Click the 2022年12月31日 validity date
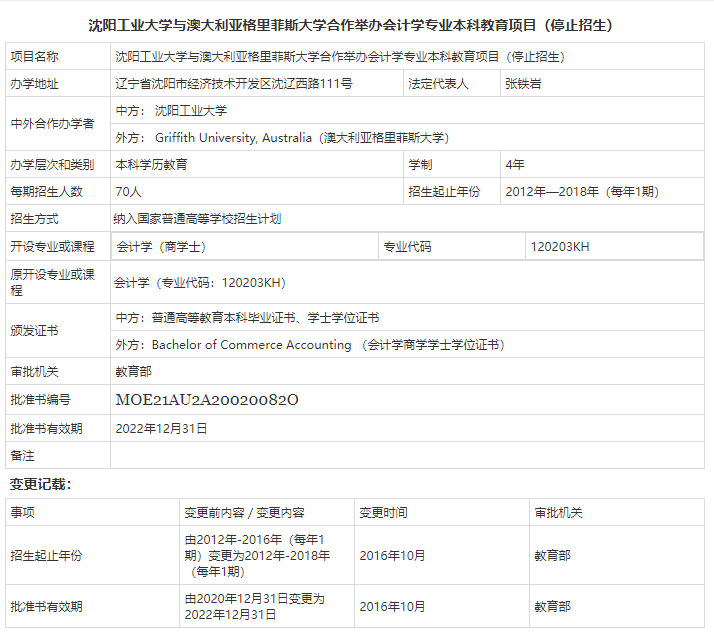This screenshot has width=714, height=634. [161, 429]
